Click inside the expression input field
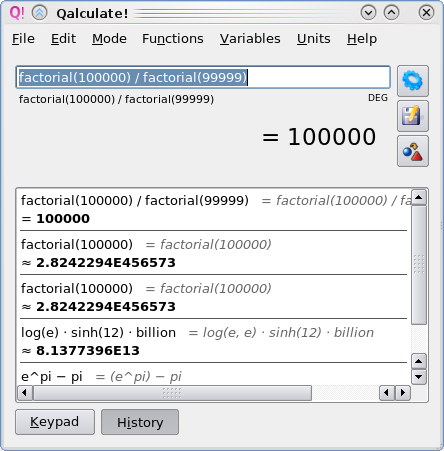Image resolution: width=444 pixels, height=451 pixels. point(203,77)
